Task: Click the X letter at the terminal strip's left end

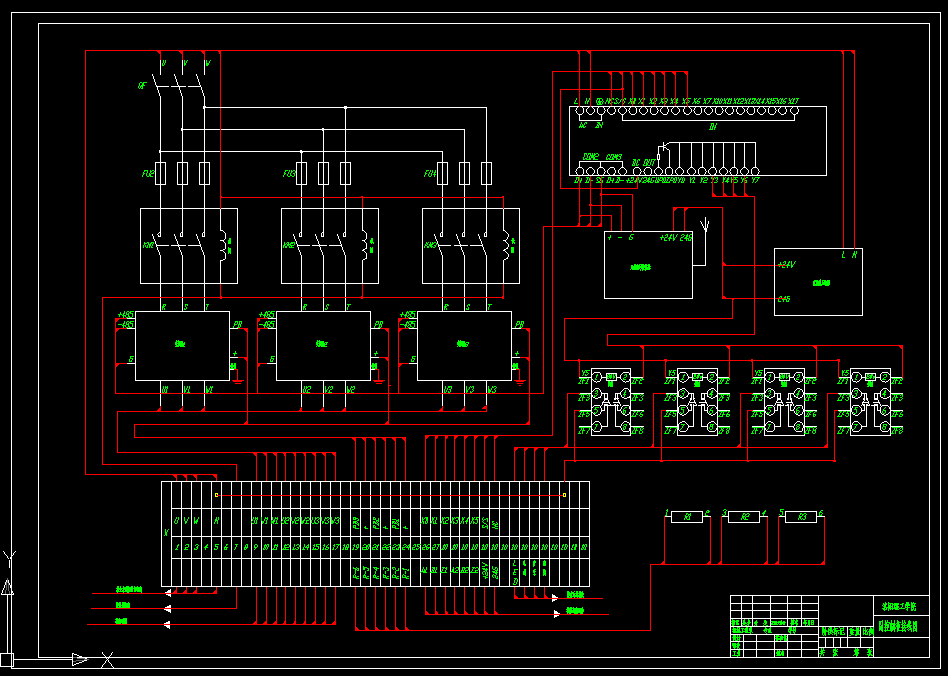Action: coord(166,533)
